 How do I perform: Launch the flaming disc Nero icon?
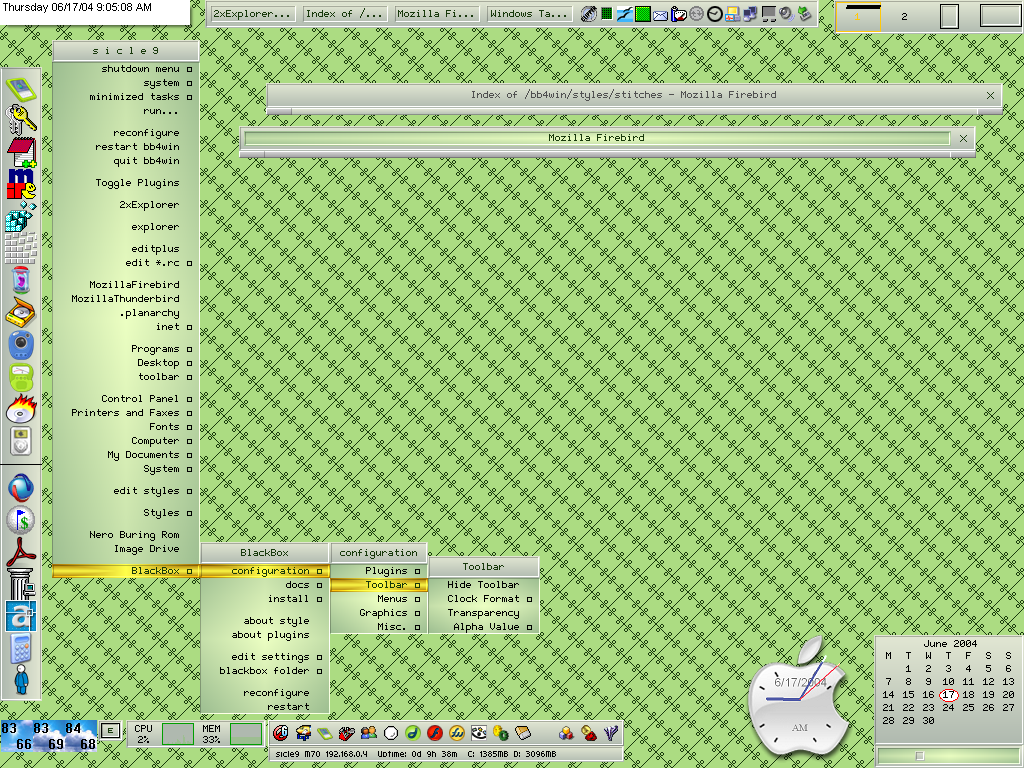[21, 409]
